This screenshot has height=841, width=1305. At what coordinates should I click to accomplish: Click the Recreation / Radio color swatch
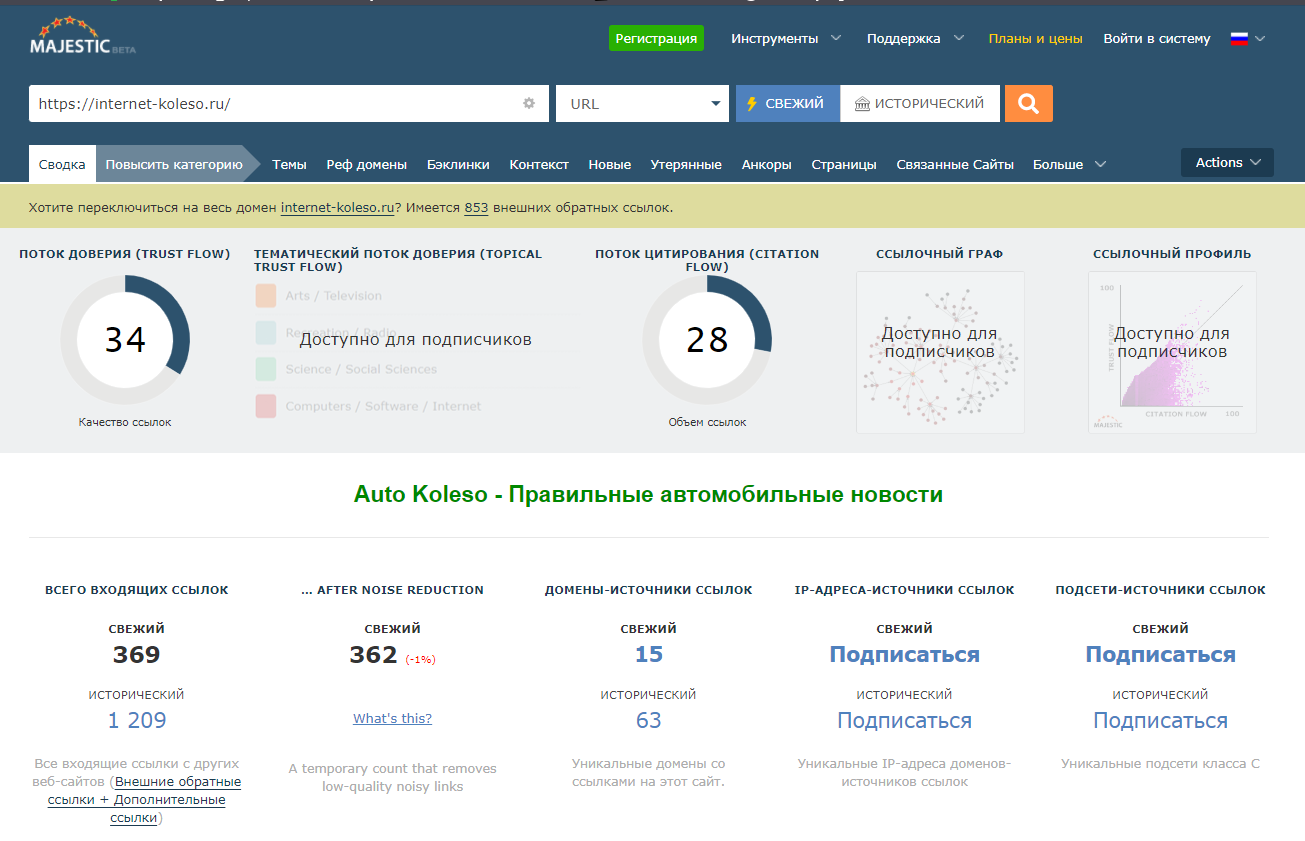click(266, 333)
